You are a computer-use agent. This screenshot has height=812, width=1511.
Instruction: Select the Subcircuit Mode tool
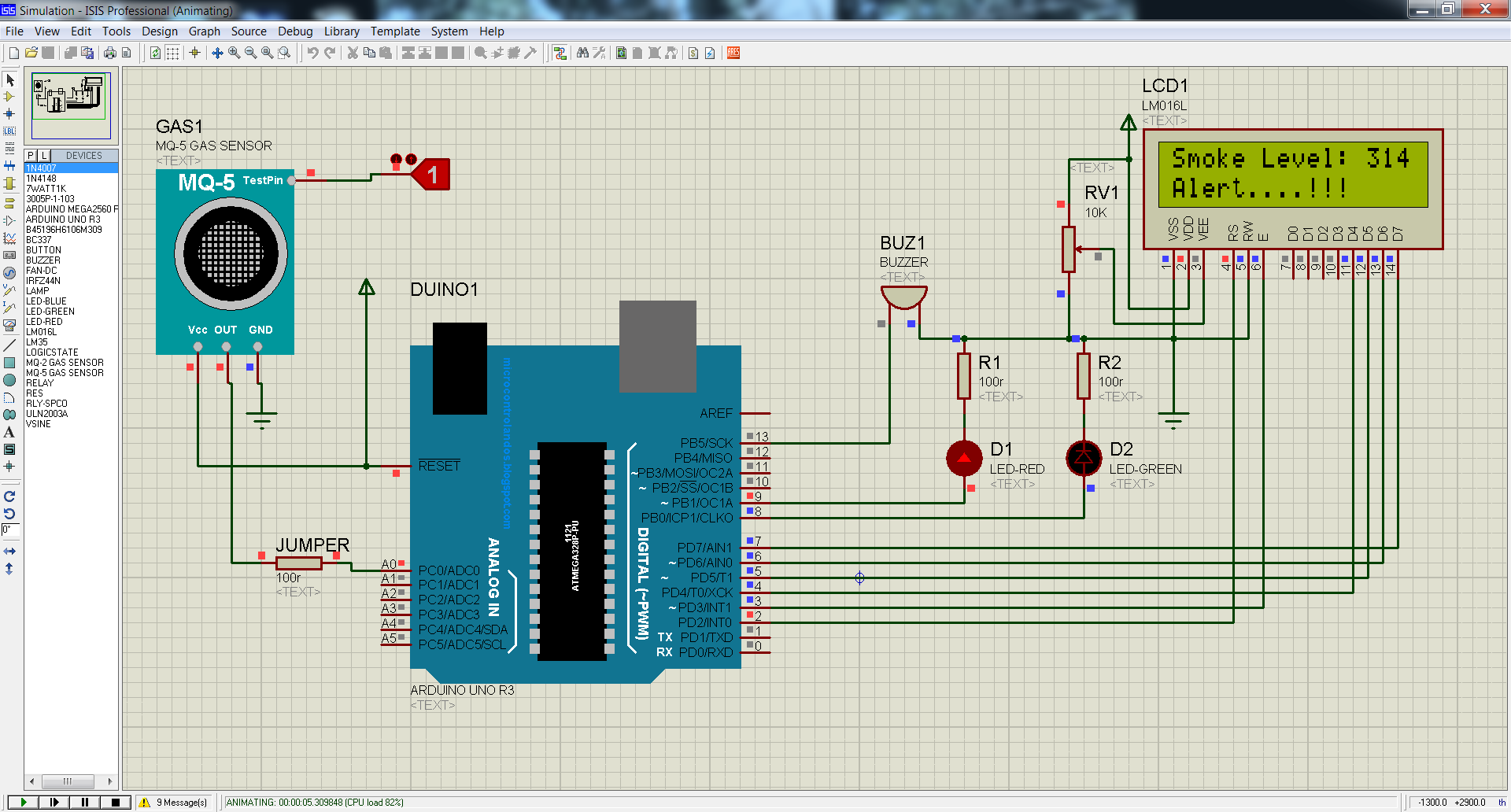point(9,183)
